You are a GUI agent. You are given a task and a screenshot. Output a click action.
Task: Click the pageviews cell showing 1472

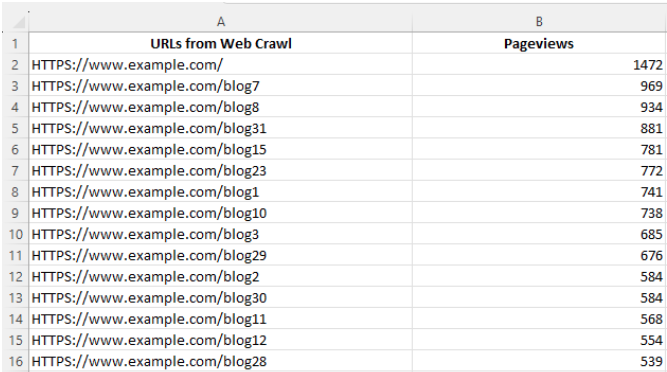click(539, 65)
